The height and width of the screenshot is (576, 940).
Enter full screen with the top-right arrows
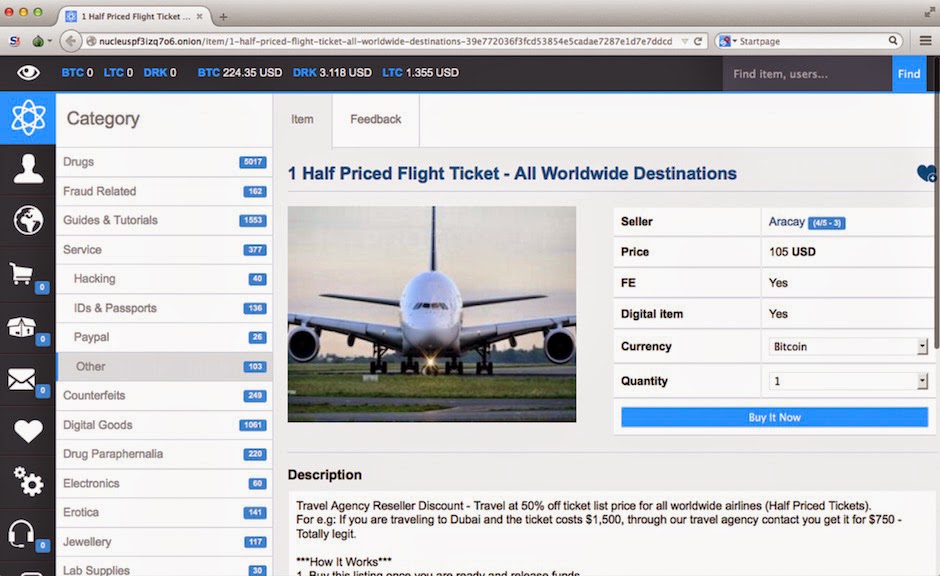point(929,12)
